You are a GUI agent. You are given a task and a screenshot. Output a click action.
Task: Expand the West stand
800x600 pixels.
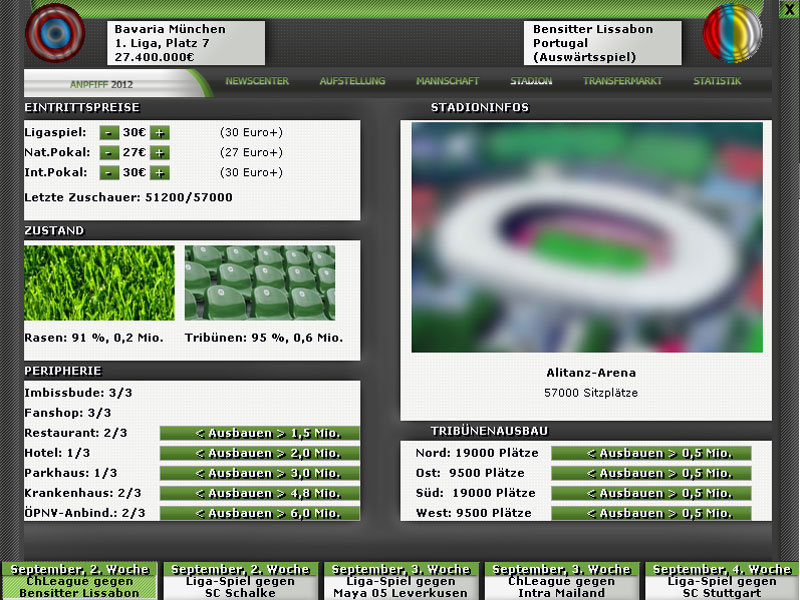pos(651,513)
